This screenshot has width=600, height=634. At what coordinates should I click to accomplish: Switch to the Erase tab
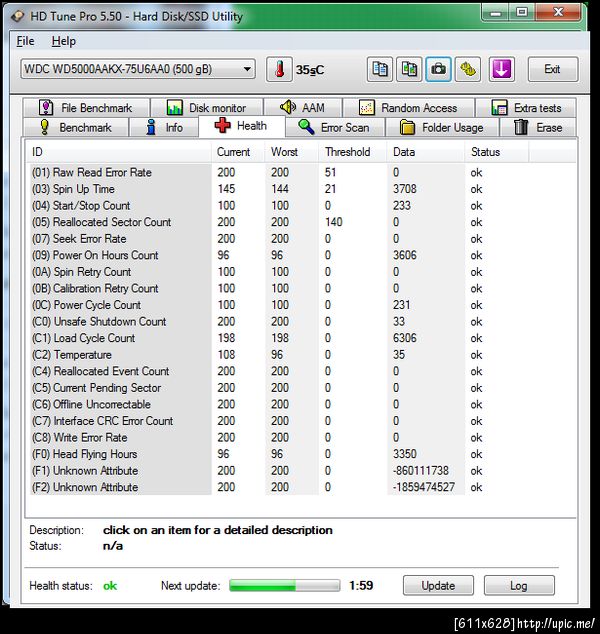point(538,127)
